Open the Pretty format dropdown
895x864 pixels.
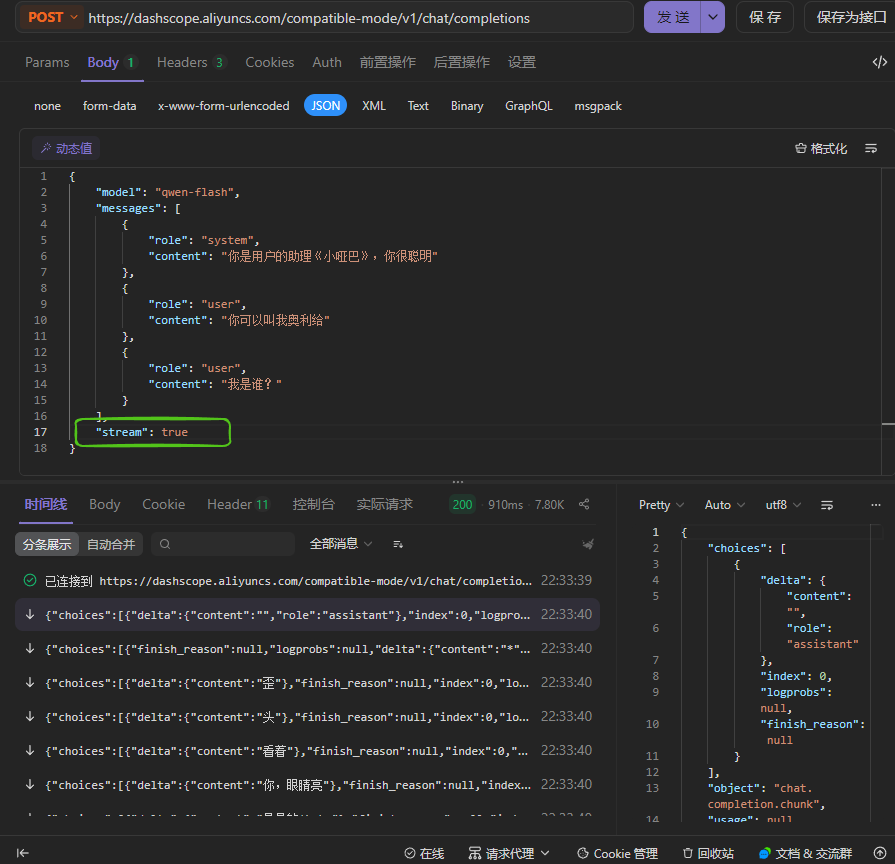(x=661, y=505)
